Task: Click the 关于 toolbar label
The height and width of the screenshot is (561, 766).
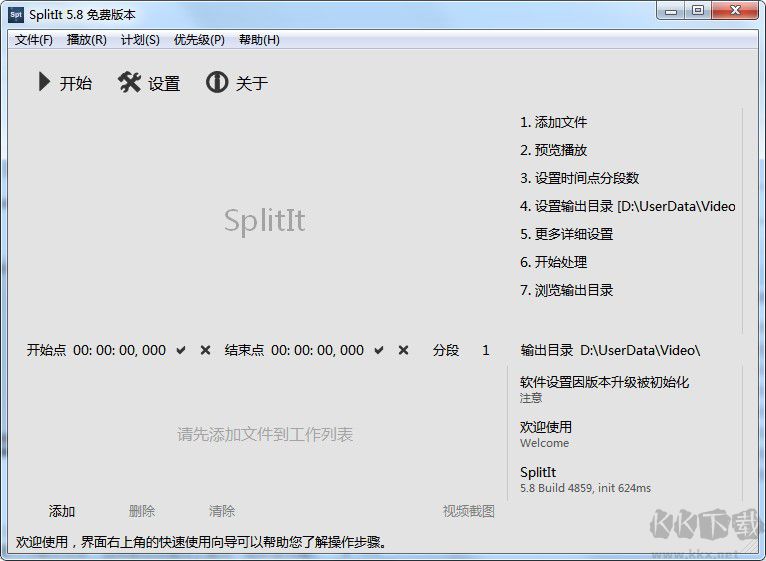Action: pyautogui.click(x=252, y=83)
